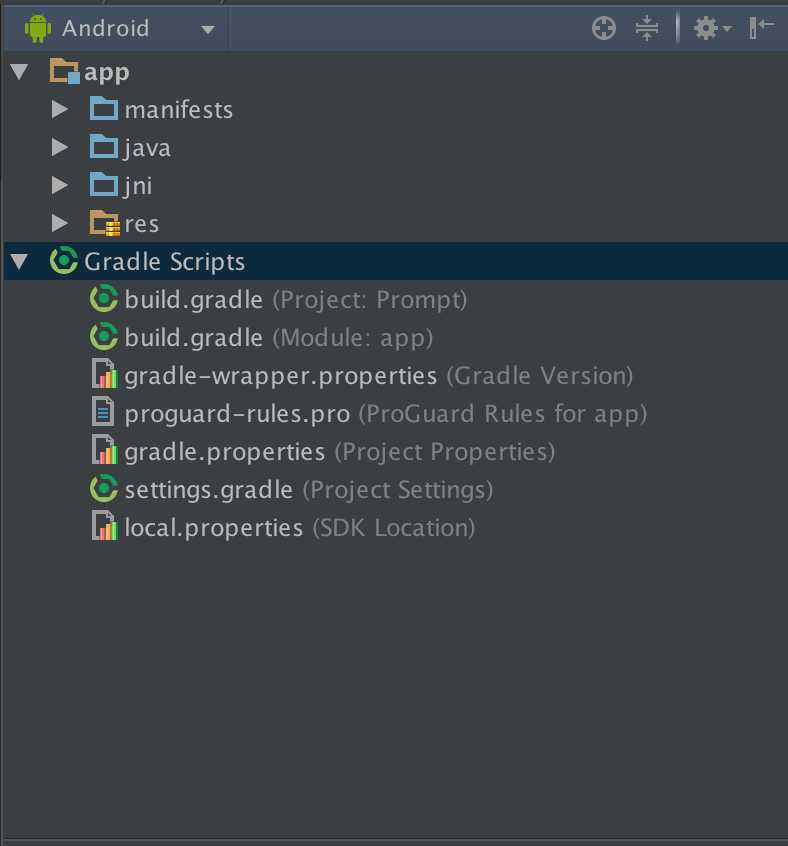
Task: Open the gear settings menu
Action: pyautogui.click(x=711, y=28)
